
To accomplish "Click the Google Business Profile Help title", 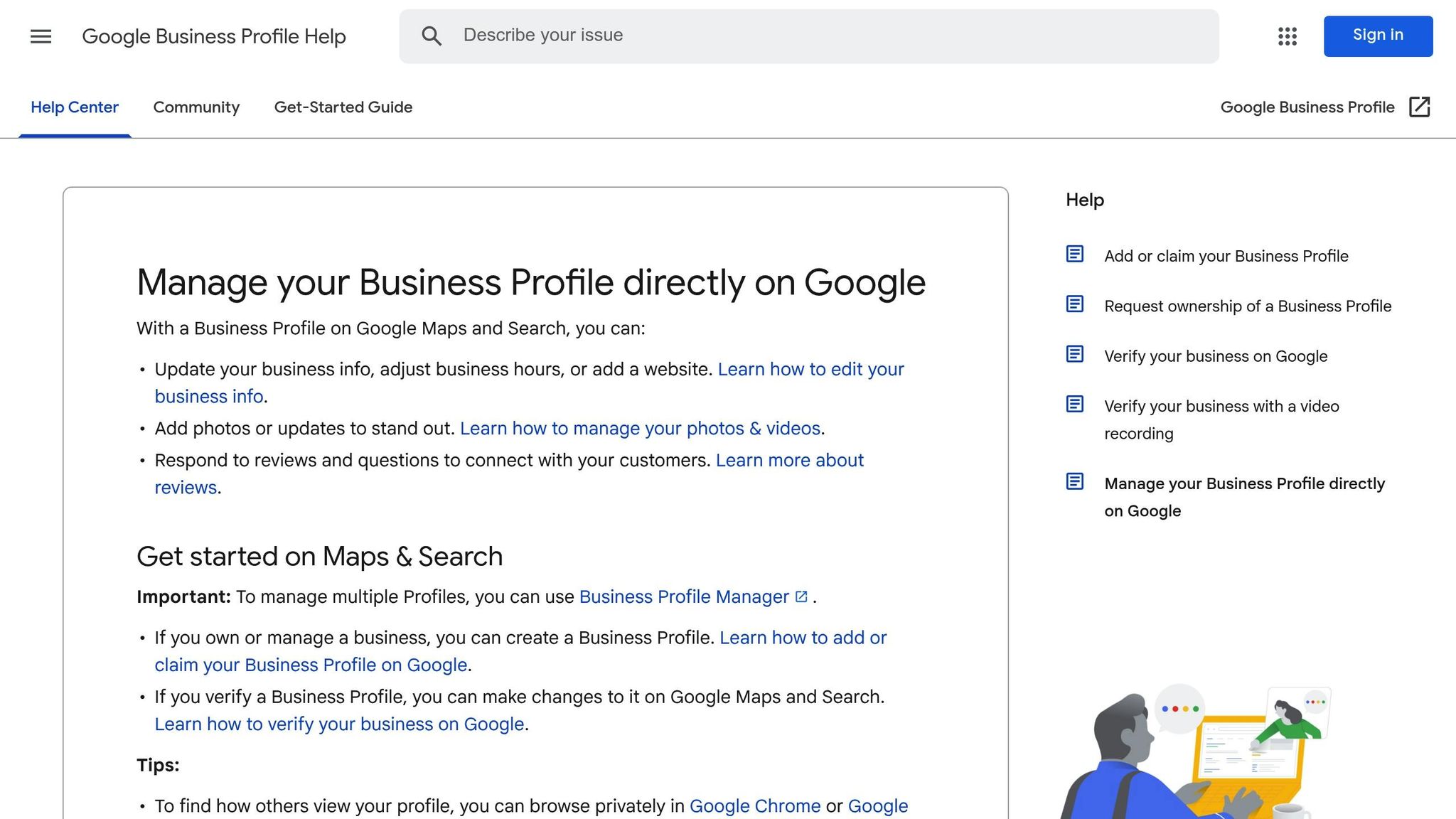I will coord(214,36).
